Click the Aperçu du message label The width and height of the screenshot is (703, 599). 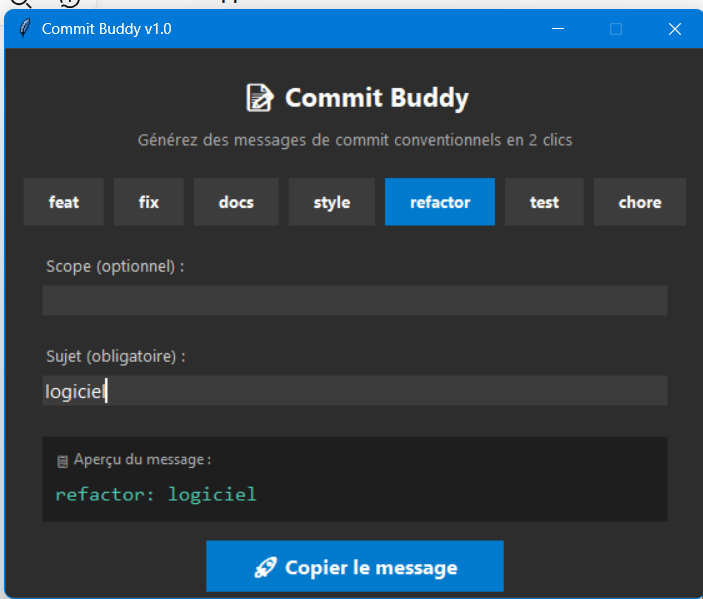[x=142, y=460]
